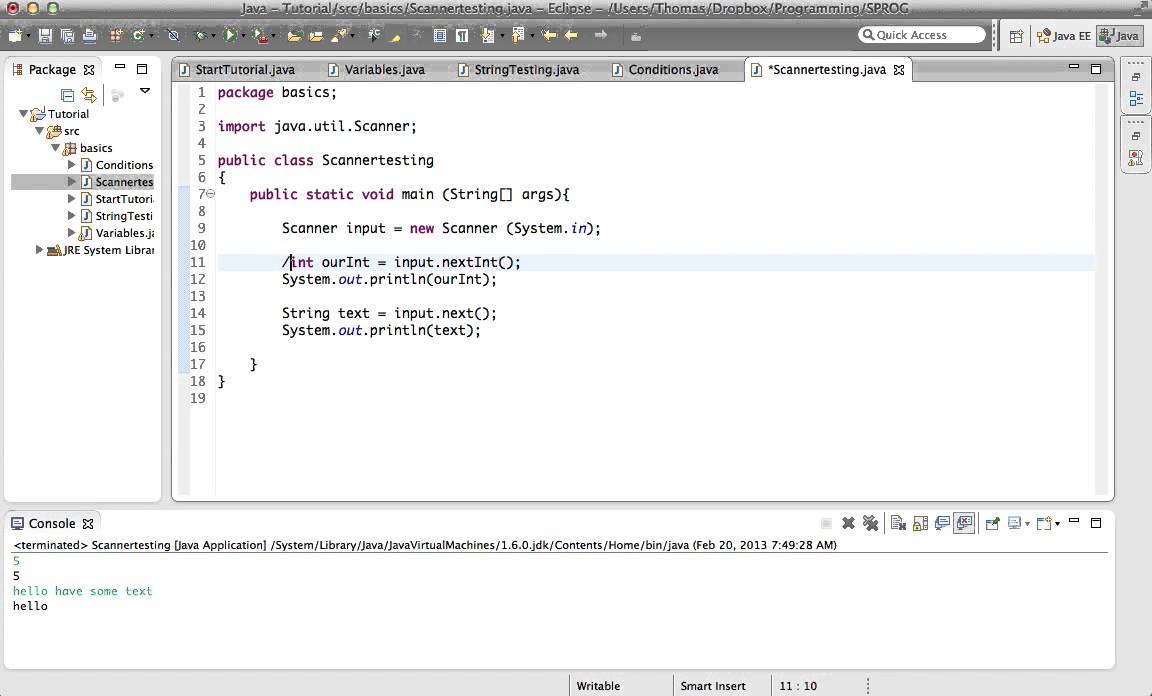Click Remove Launch icon in Console

tap(848, 523)
